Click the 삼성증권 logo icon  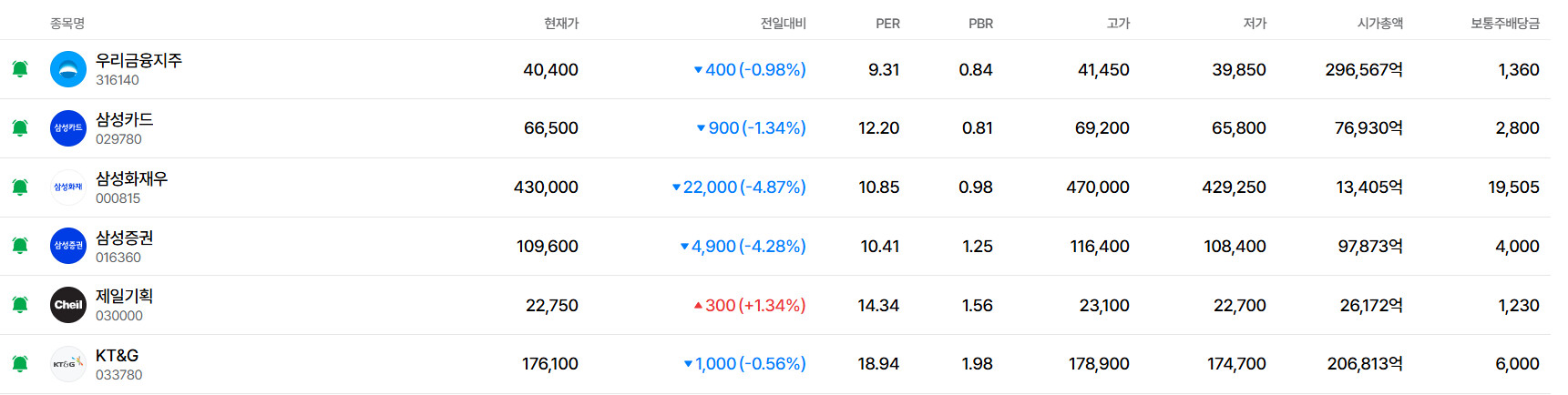click(68, 246)
